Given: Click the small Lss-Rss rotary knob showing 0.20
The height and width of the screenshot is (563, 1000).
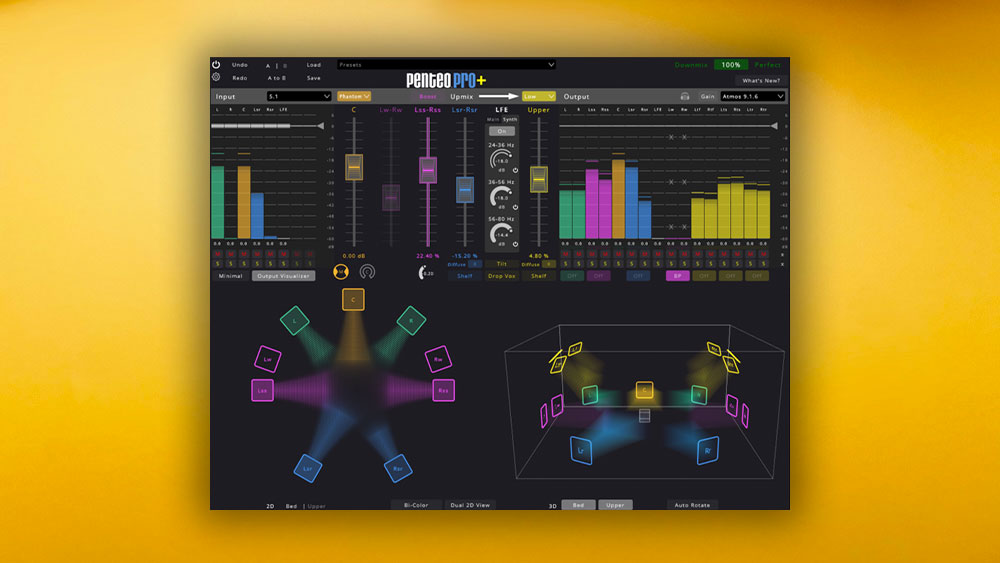Looking at the screenshot, I should pos(425,272).
